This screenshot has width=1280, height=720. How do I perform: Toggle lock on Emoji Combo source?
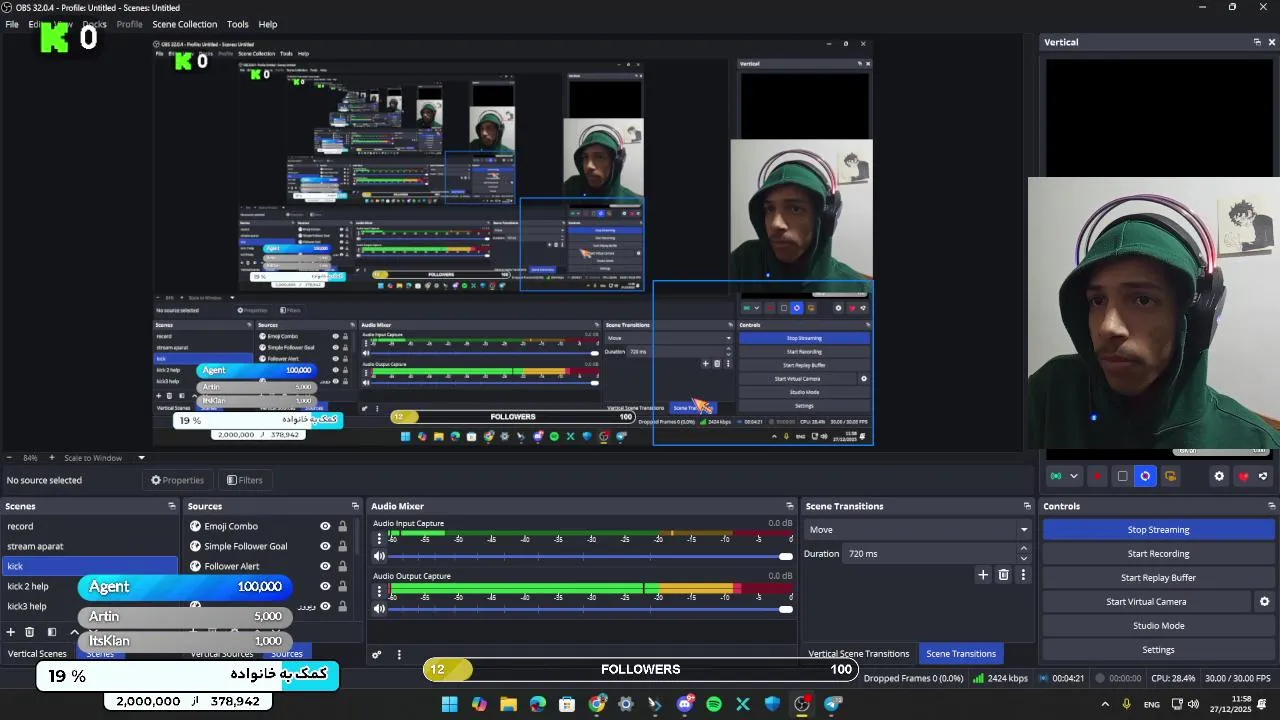click(342, 526)
